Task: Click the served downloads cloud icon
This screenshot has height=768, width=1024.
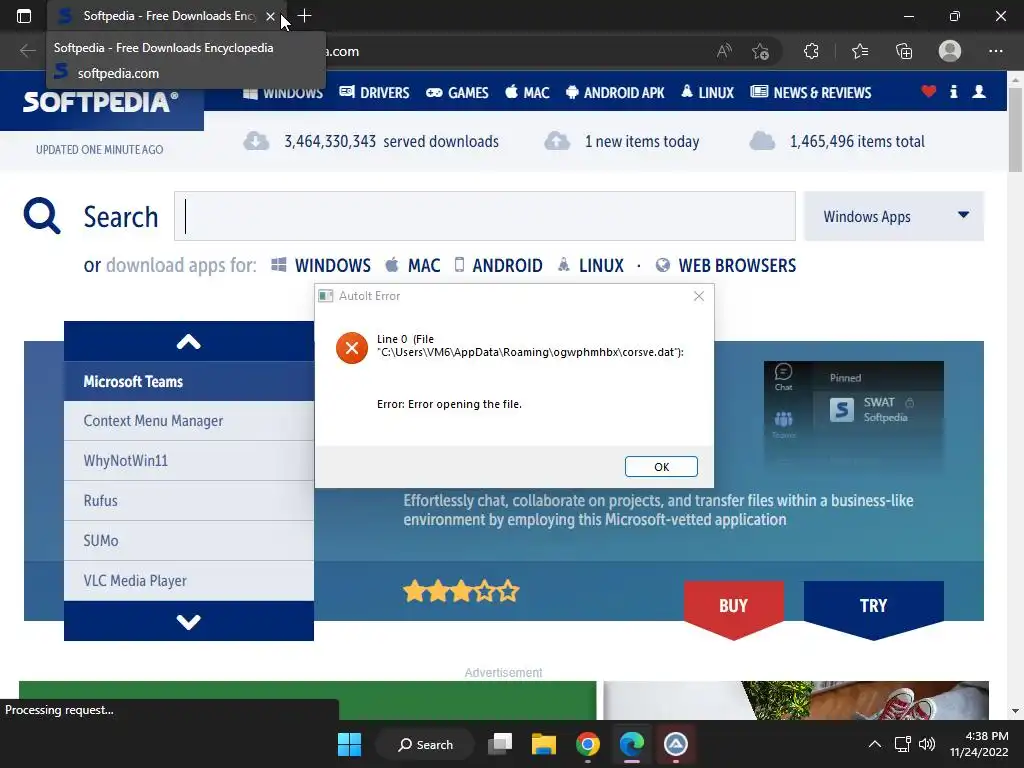Action: pyautogui.click(x=256, y=141)
